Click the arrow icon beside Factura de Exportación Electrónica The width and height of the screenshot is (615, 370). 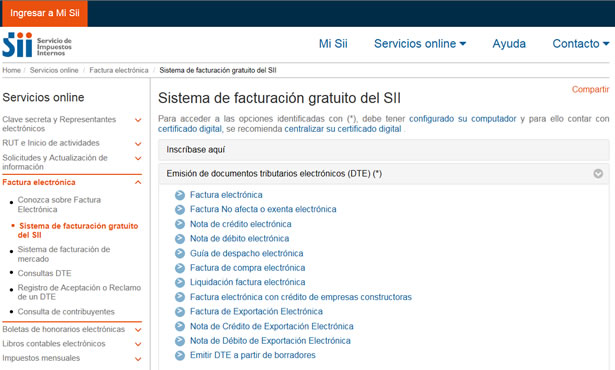[180, 312]
